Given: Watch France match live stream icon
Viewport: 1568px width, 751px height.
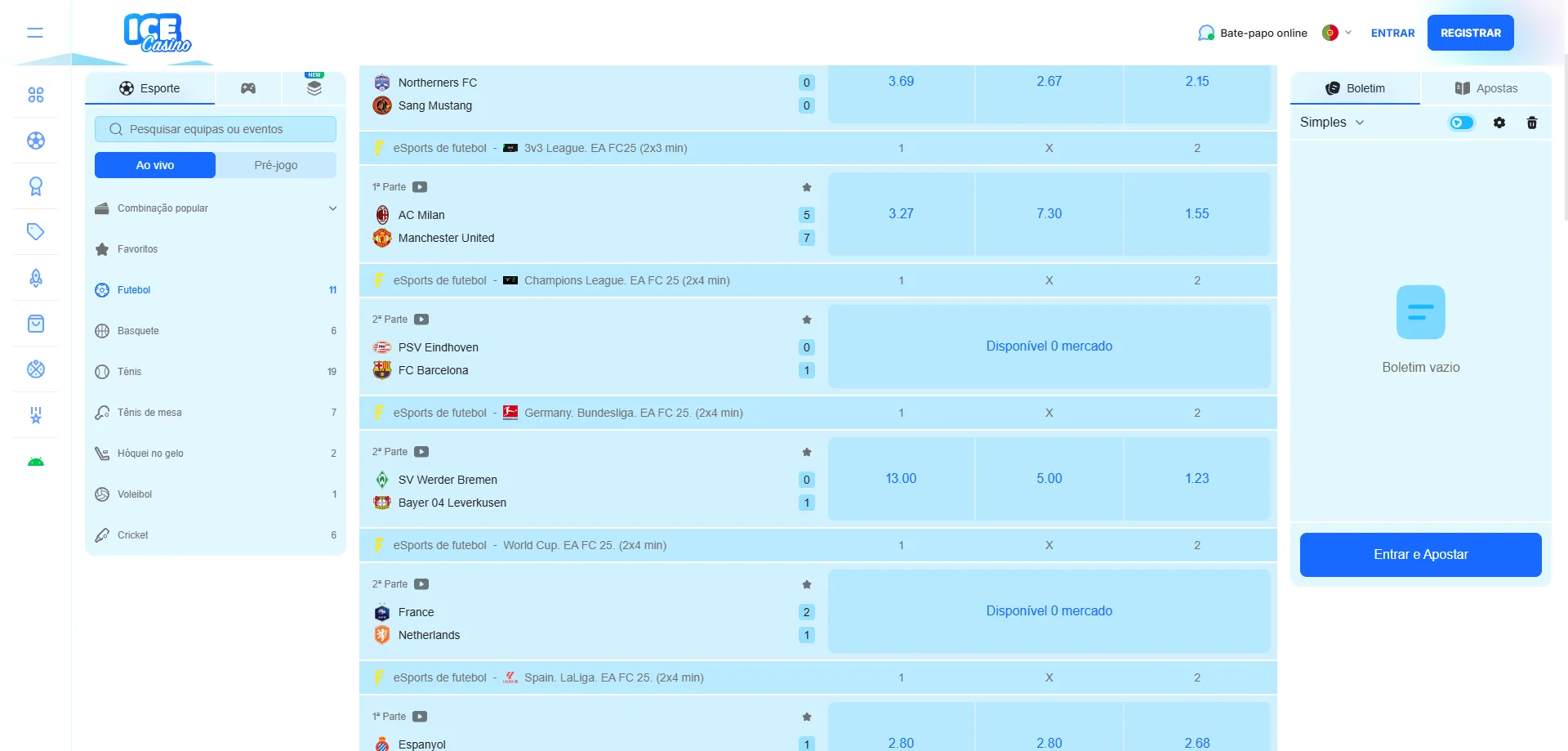Looking at the screenshot, I should tap(421, 584).
